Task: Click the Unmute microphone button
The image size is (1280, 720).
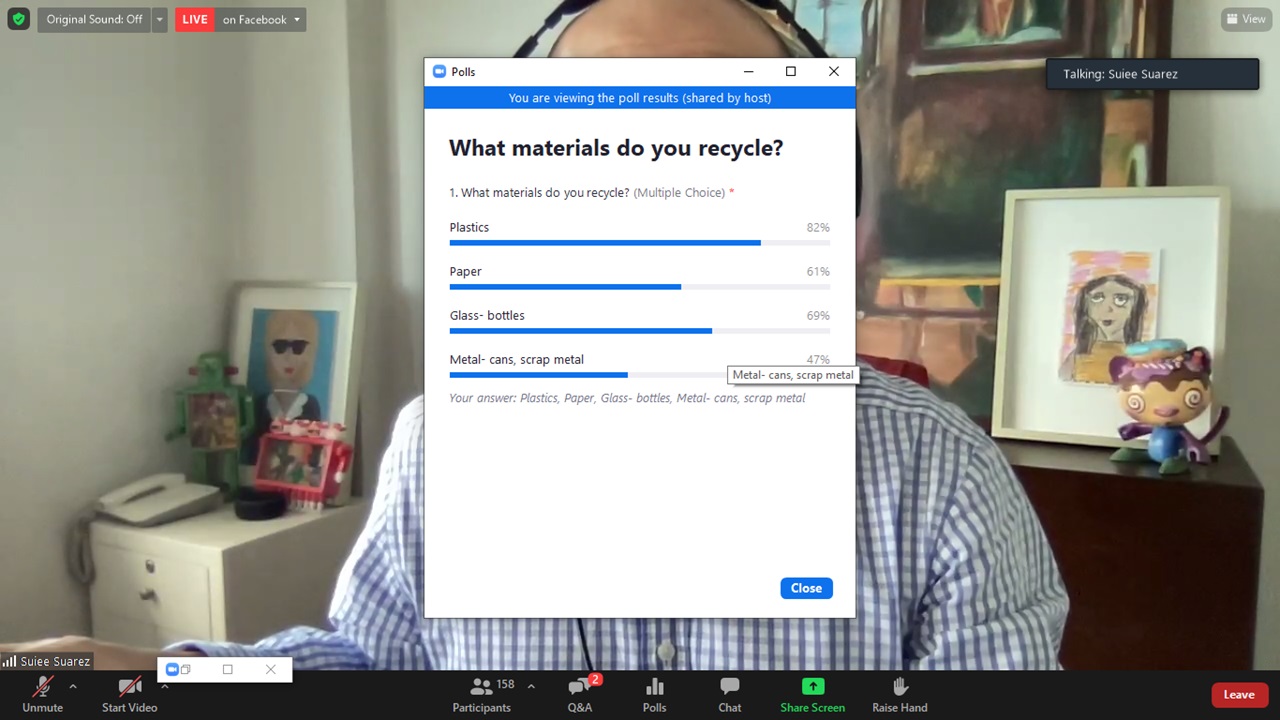Action: 42,693
